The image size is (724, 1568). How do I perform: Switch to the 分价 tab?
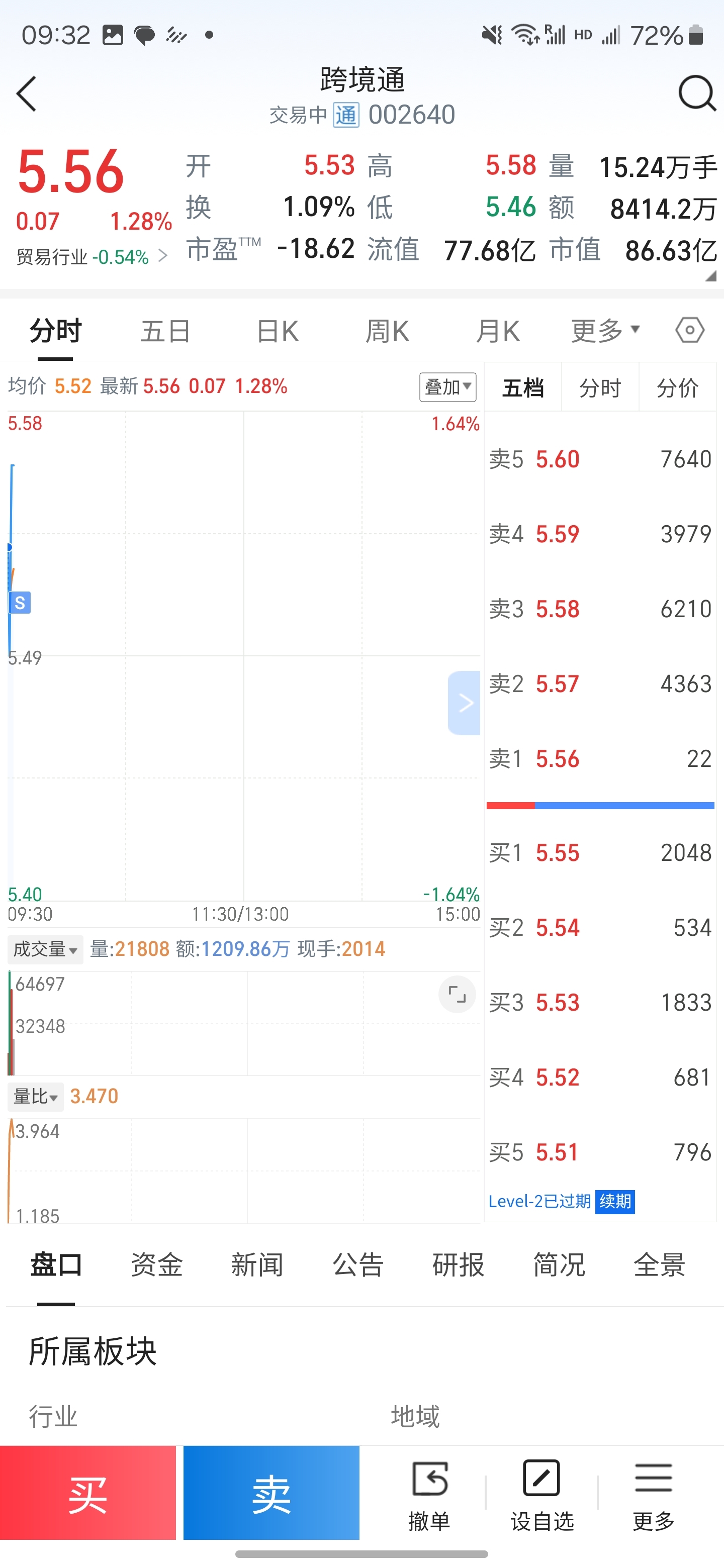[678, 387]
